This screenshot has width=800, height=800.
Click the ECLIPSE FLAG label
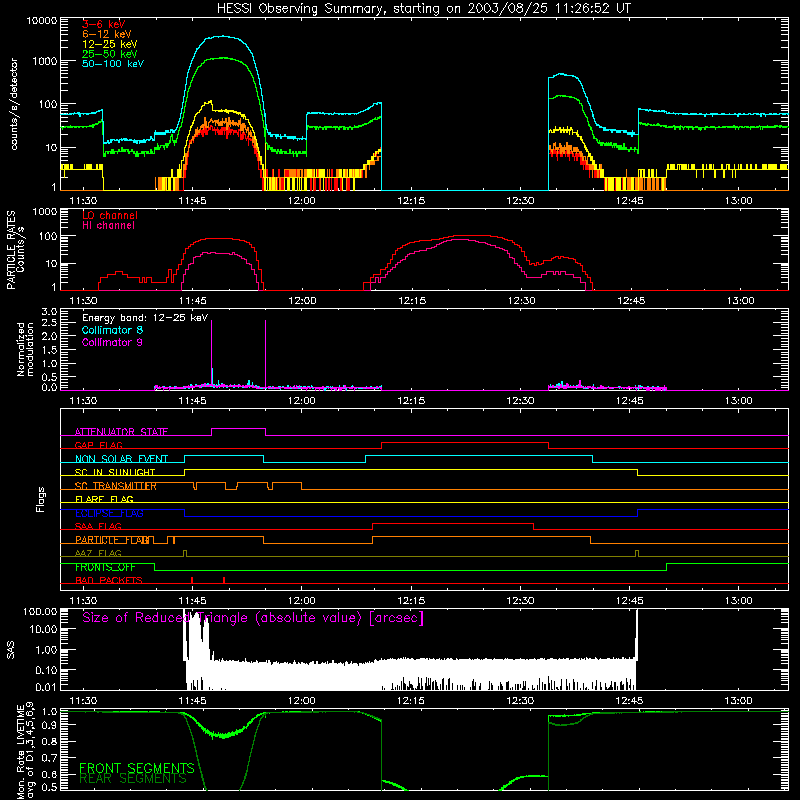(x=109, y=513)
